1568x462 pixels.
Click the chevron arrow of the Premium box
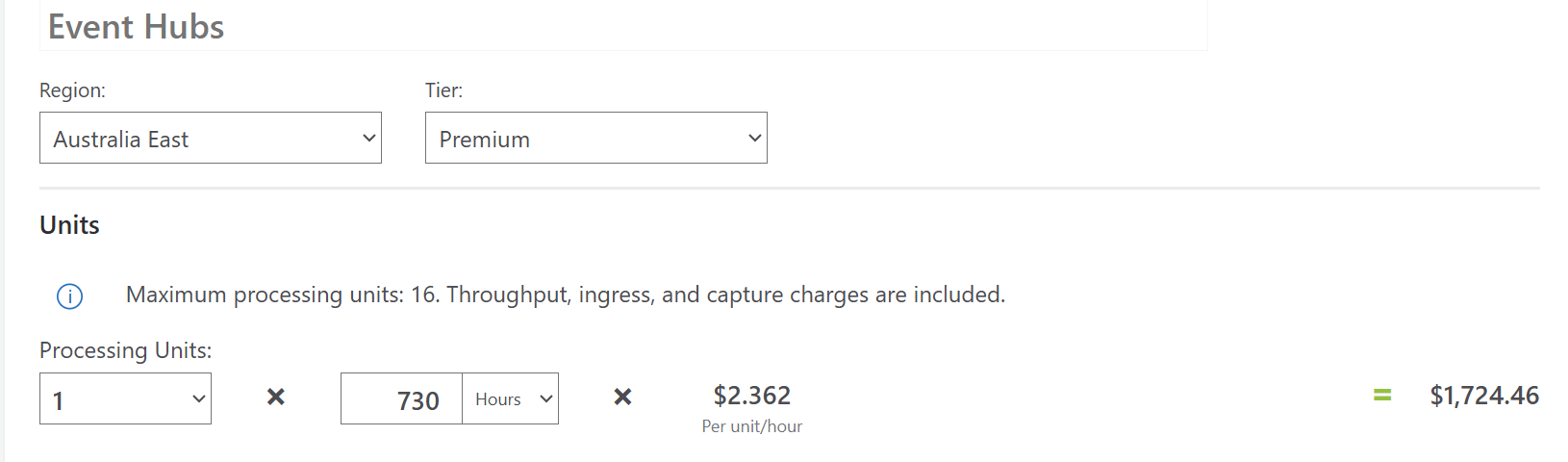754,138
